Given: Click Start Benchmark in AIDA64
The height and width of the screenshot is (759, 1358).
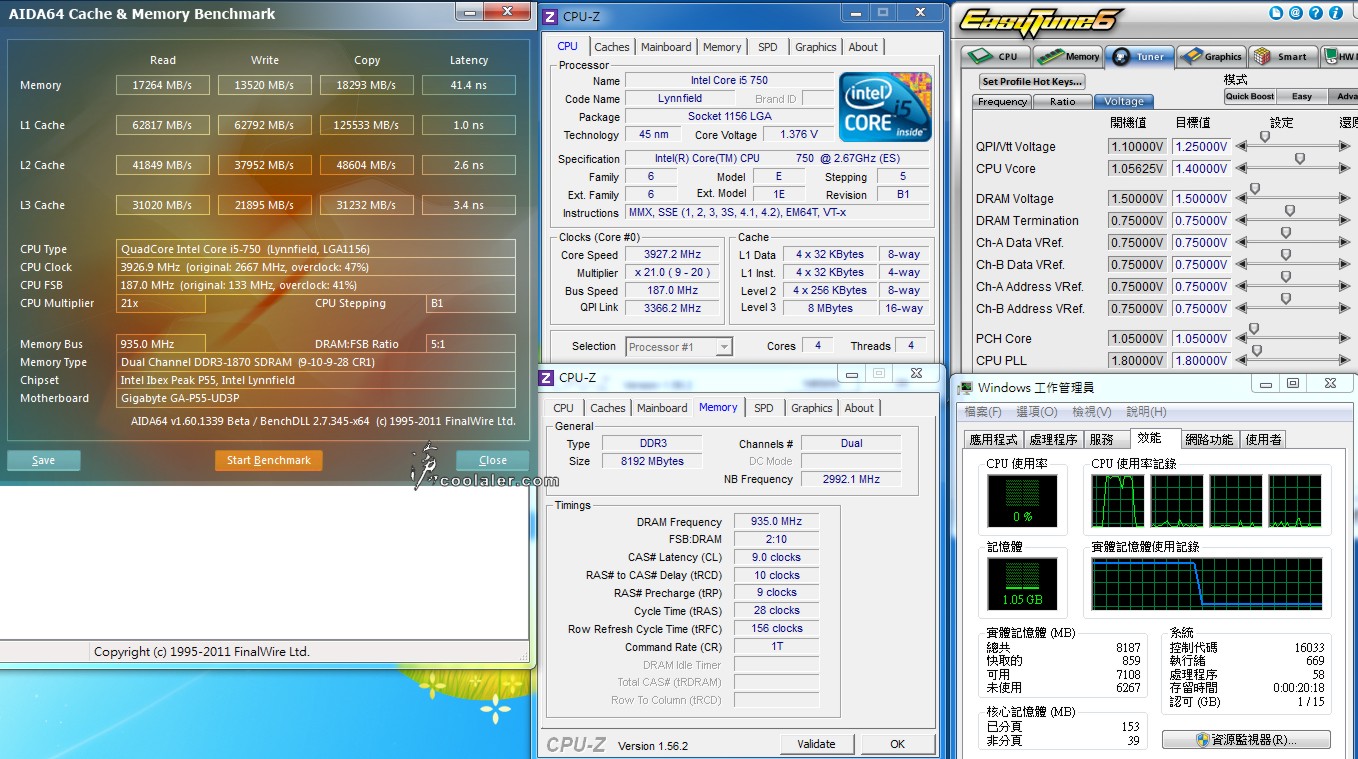Looking at the screenshot, I should click(268, 460).
